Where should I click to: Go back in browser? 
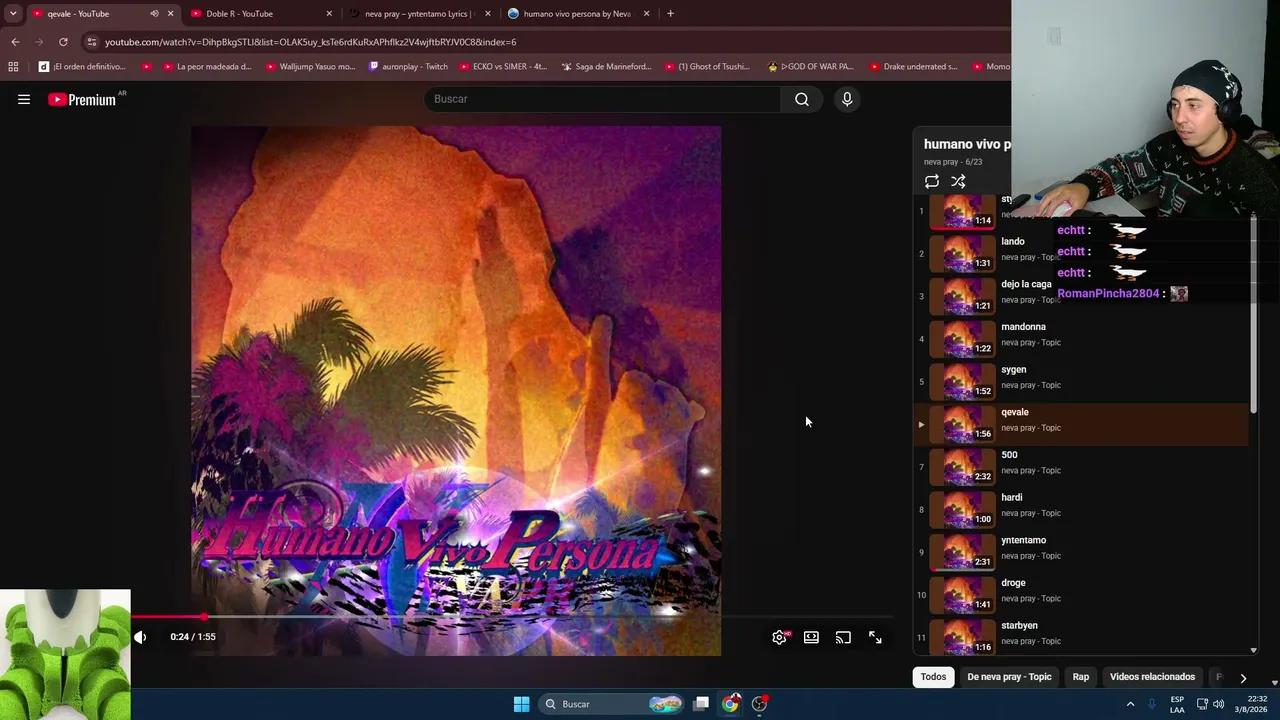[15, 42]
